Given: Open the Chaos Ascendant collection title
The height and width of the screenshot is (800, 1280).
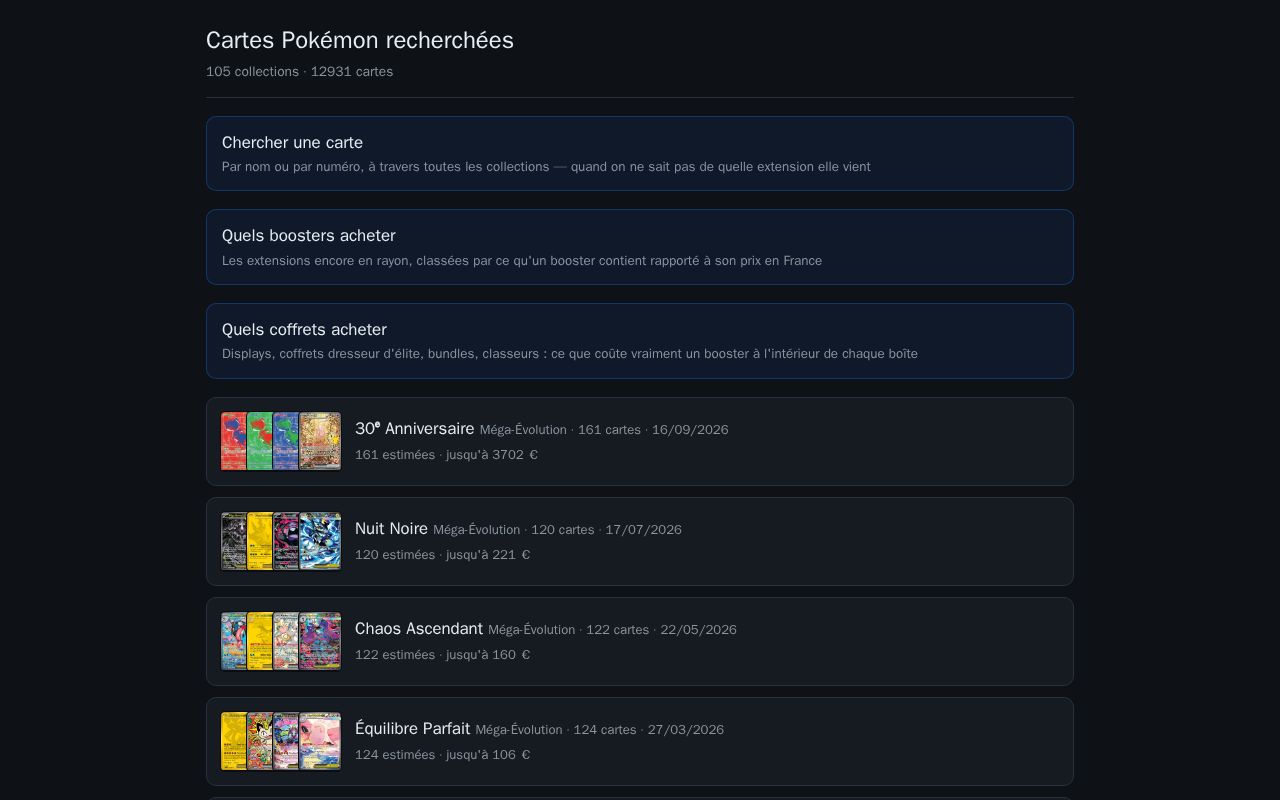Looking at the screenshot, I should click(419, 628).
